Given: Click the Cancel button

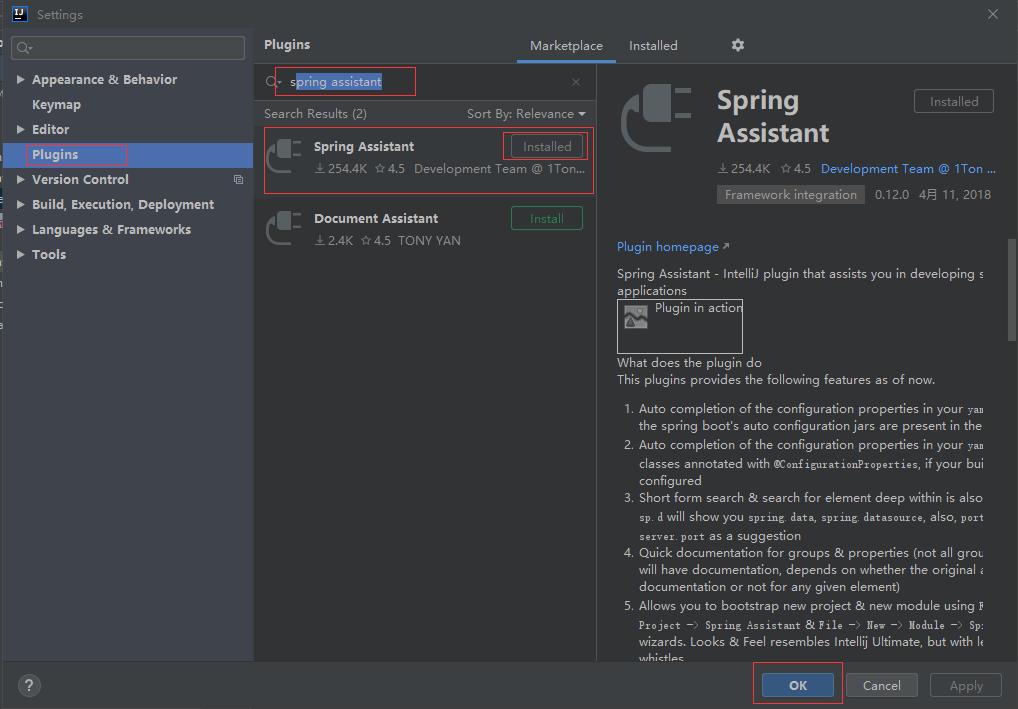Looking at the screenshot, I should point(882,685).
